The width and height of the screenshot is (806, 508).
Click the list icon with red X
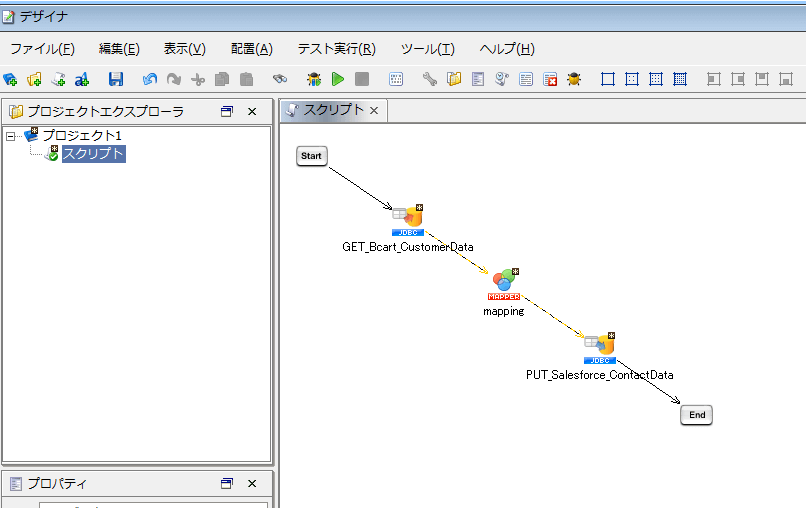point(550,79)
